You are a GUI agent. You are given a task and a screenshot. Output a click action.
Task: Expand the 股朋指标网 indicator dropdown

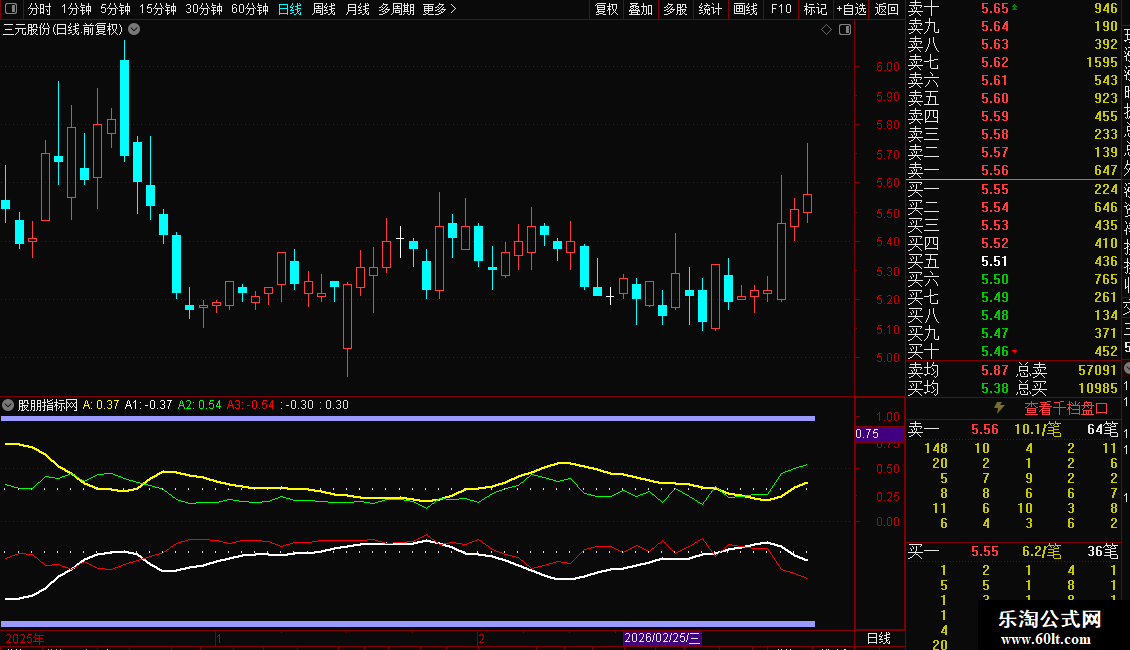tap(9, 405)
